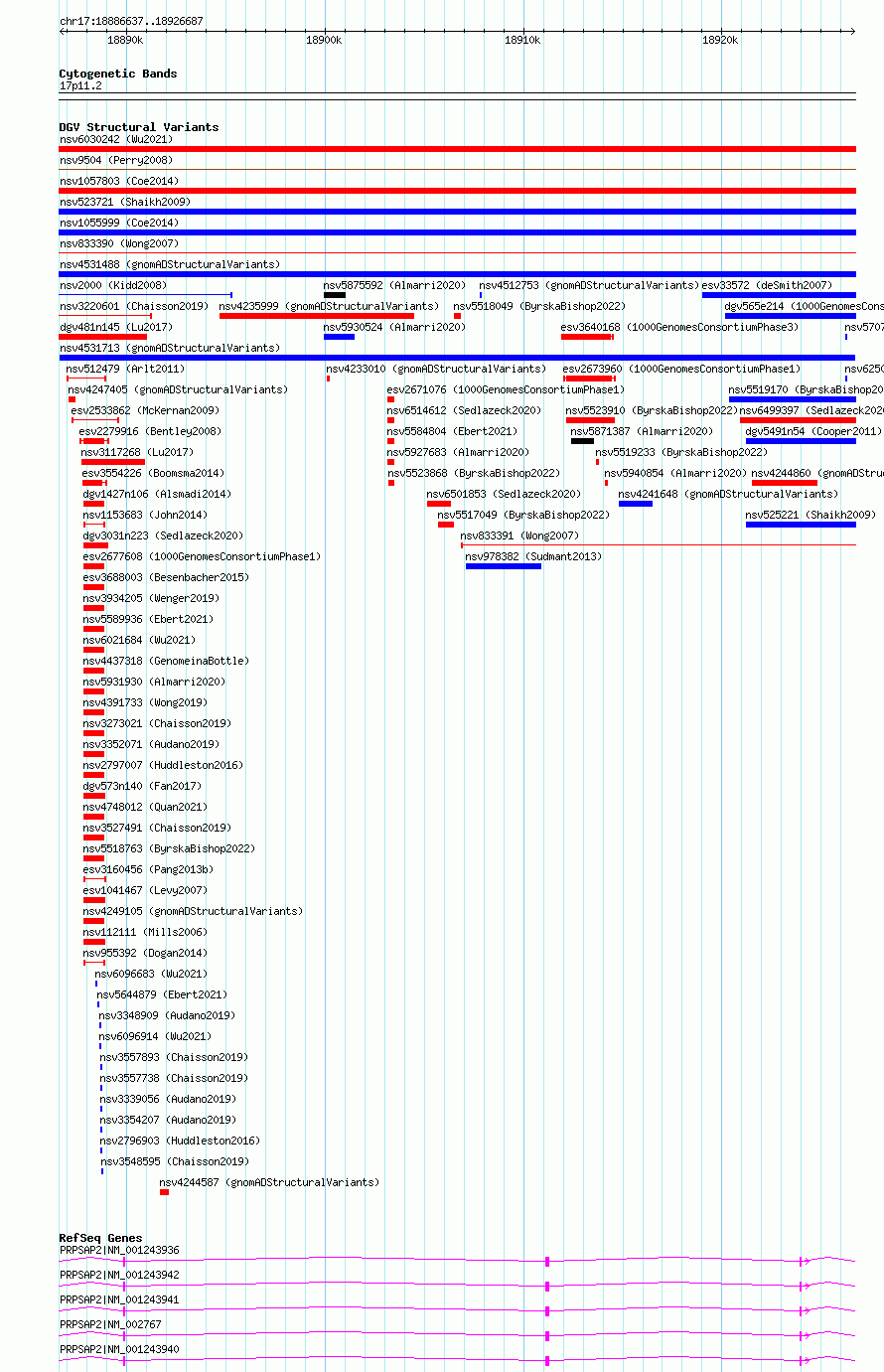Click black bar under nsv5871387 (Almarri2020)
The width and height of the screenshot is (884, 1372).
[582, 441]
